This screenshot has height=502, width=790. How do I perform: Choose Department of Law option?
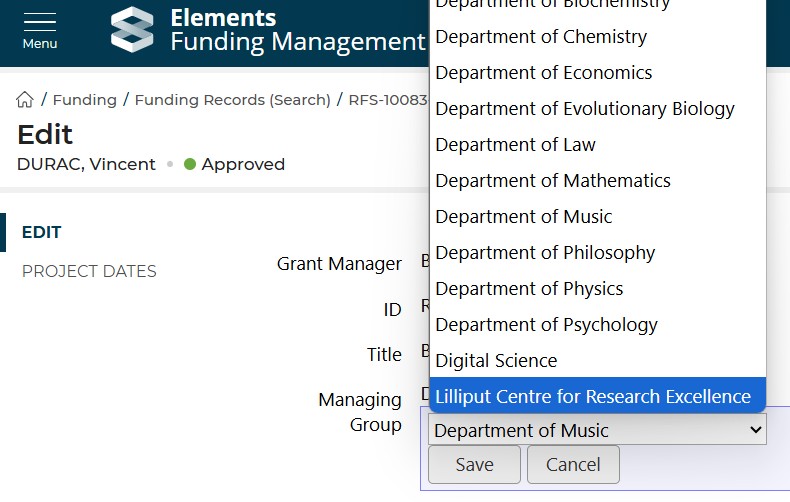515,145
